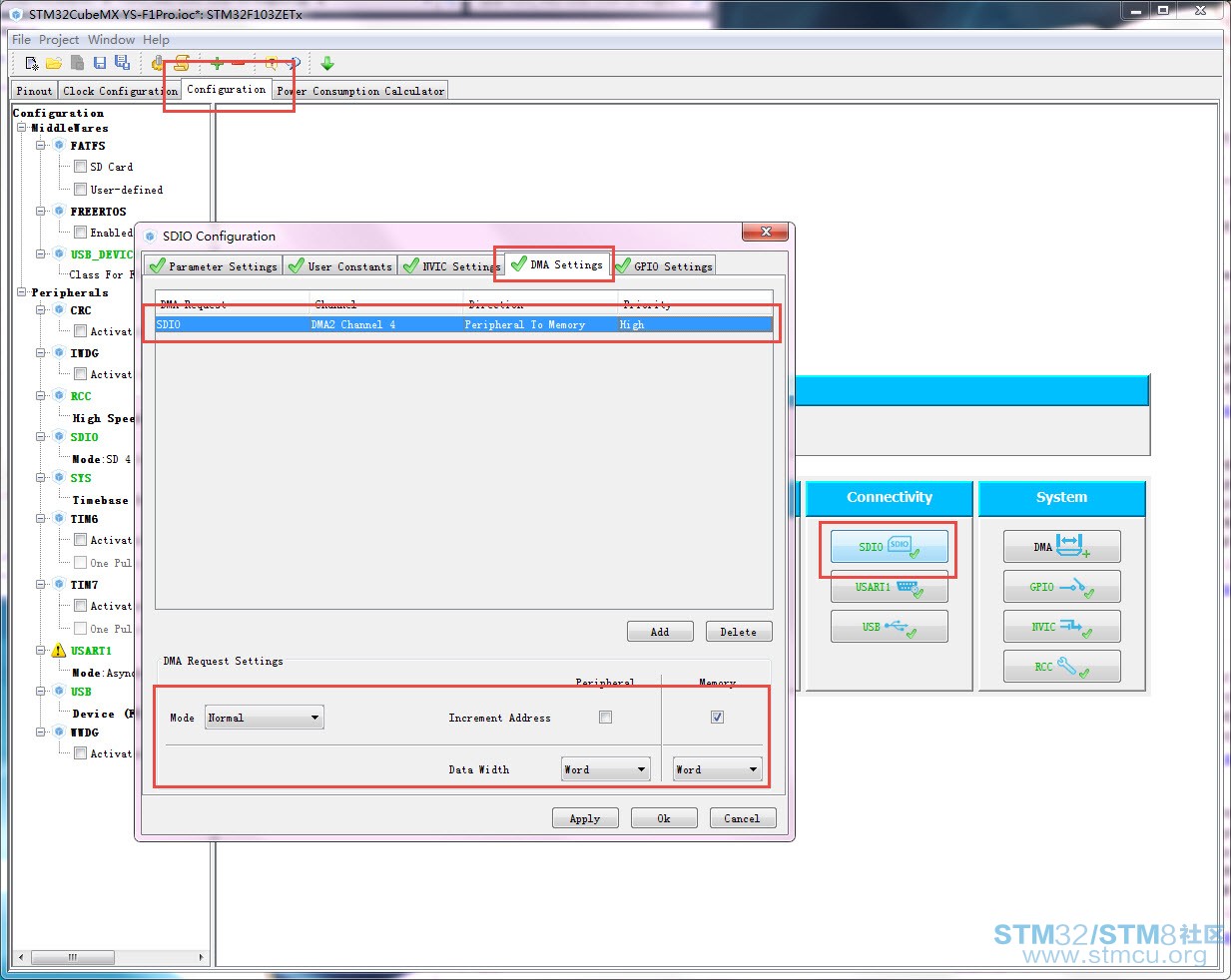Switch to the Pinout tab
This screenshot has width=1231, height=980.
pyautogui.click(x=34, y=91)
